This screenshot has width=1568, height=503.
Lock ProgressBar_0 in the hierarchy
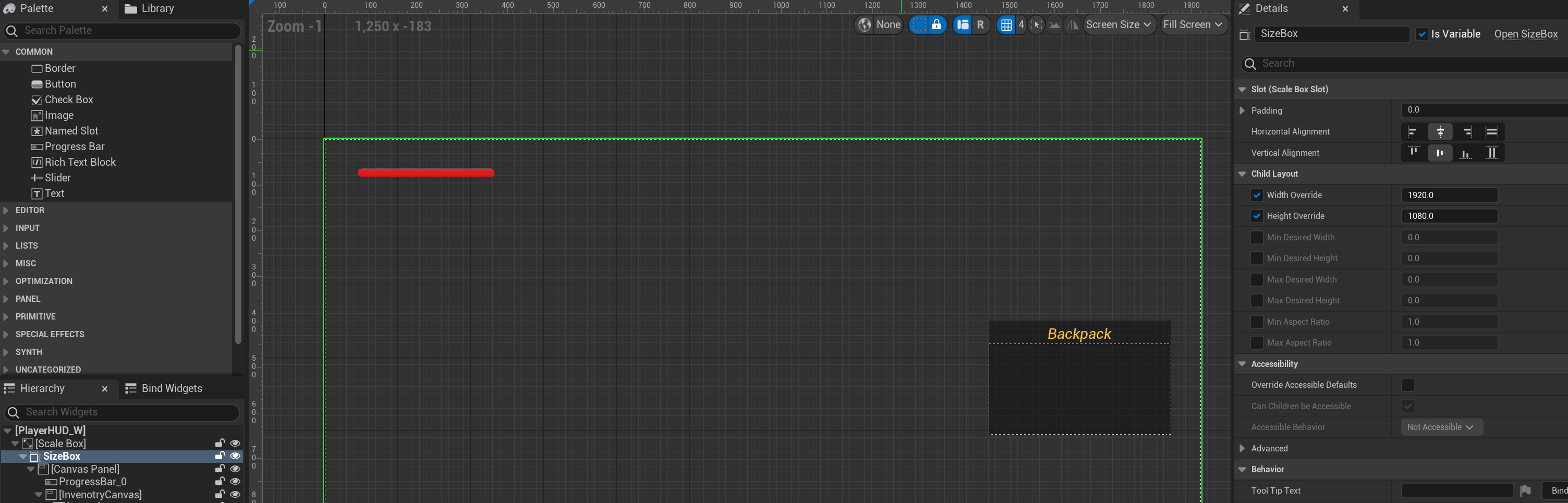click(220, 482)
